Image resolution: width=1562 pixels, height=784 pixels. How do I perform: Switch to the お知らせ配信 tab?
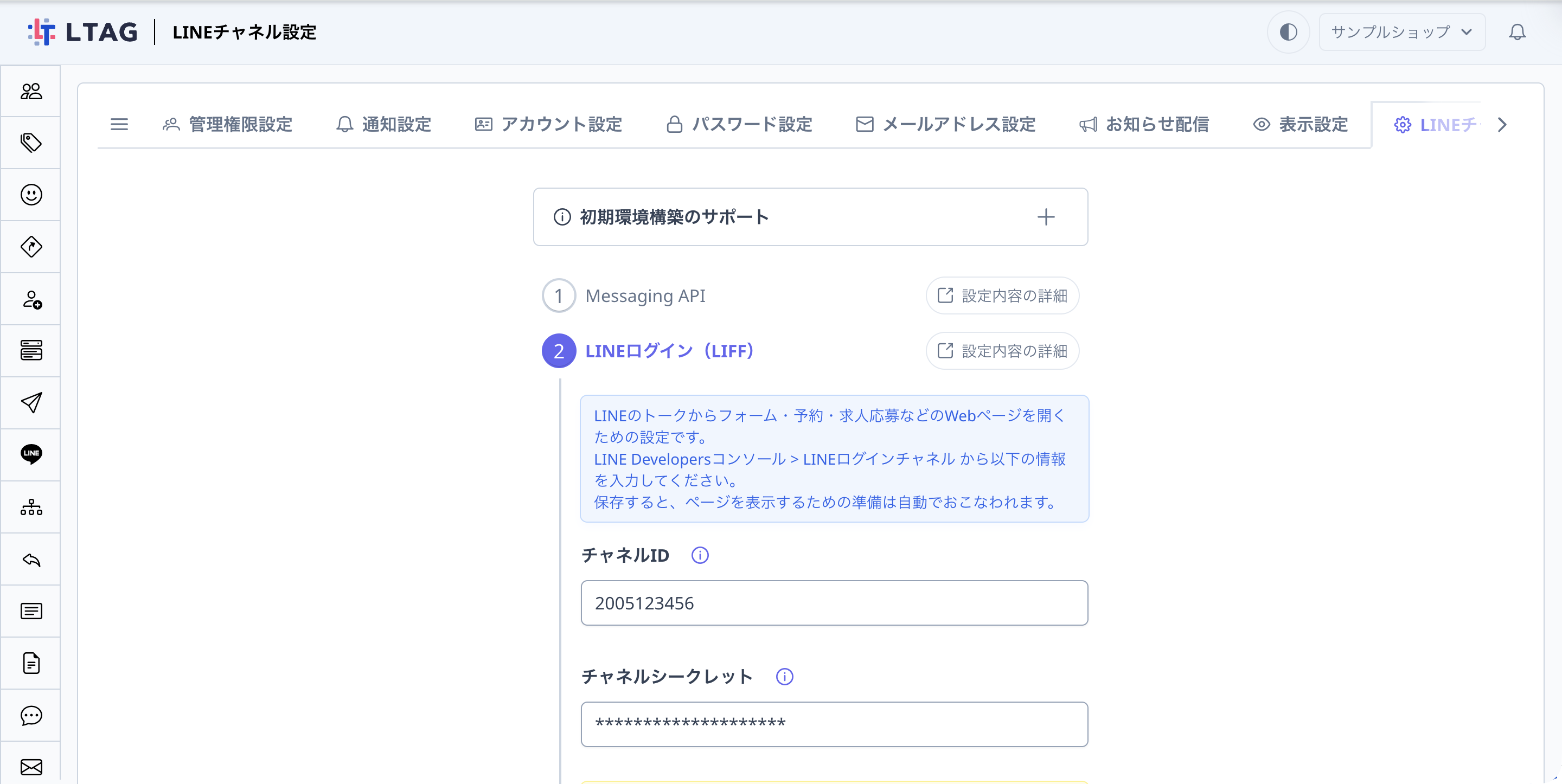click(1144, 124)
